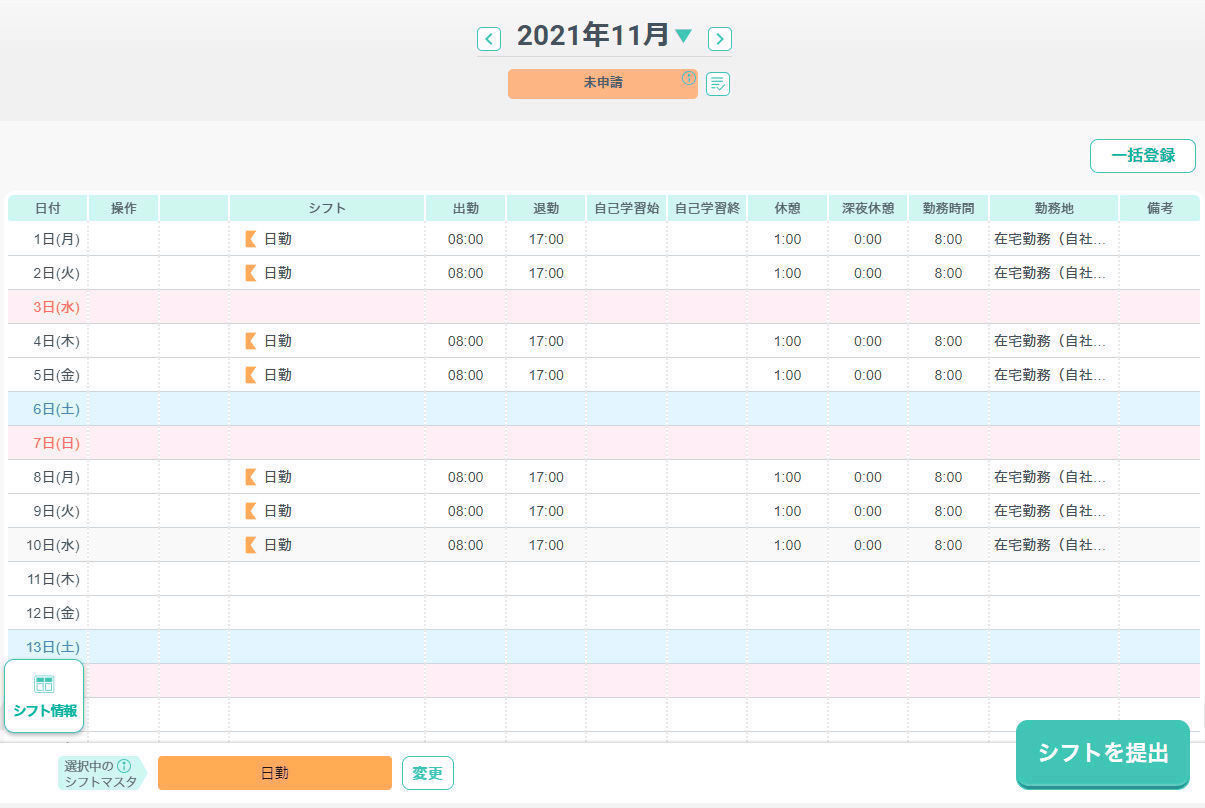Click the shift flag icon on 10日(水)
The image size is (1205, 808).
click(x=250, y=545)
